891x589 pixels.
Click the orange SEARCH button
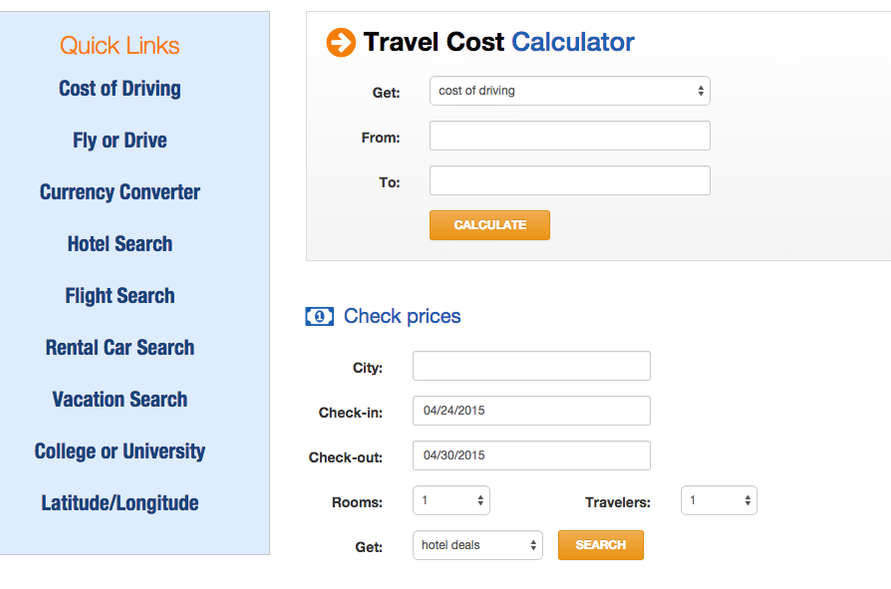pos(601,545)
